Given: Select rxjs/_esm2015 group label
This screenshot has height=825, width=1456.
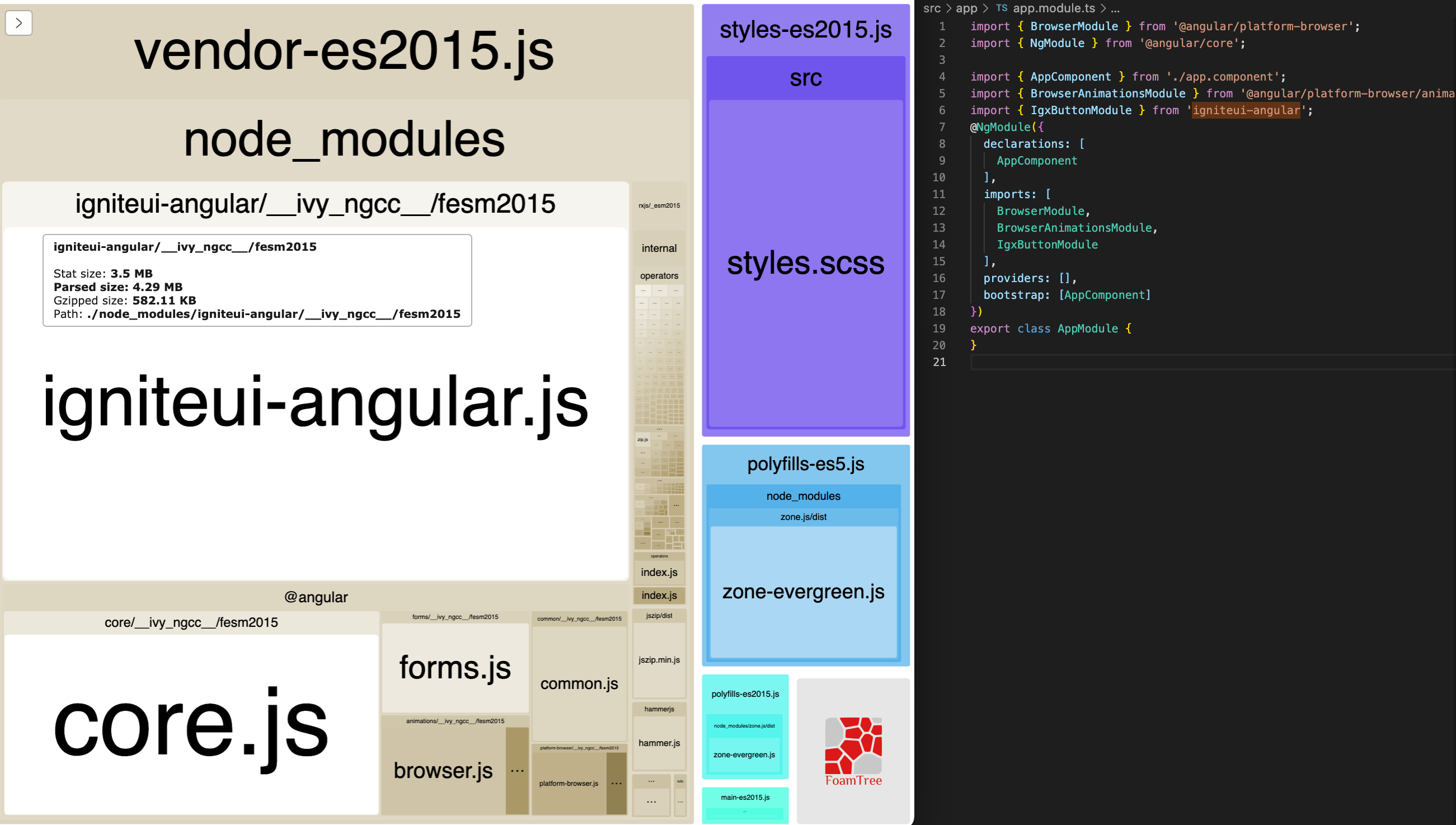Looking at the screenshot, I should (659, 205).
